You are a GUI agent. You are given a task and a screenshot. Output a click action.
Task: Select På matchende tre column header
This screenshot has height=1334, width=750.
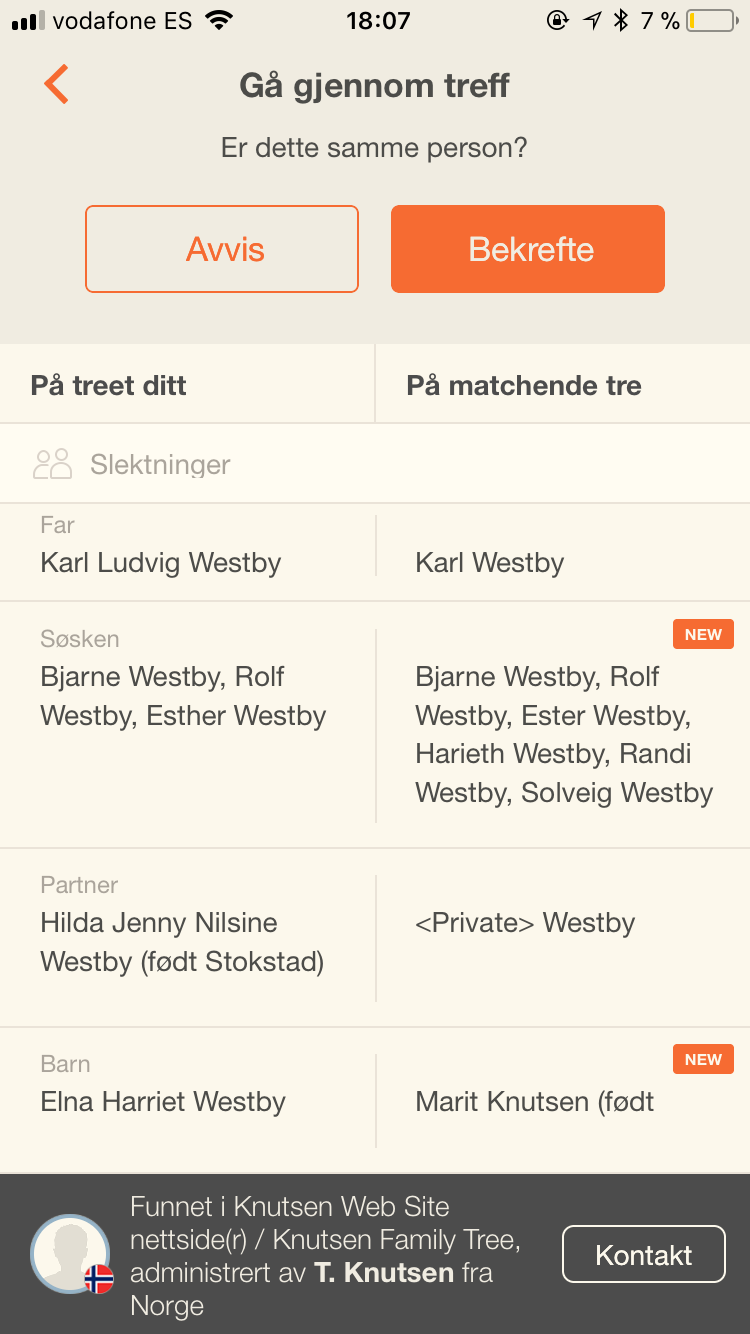click(524, 385)
